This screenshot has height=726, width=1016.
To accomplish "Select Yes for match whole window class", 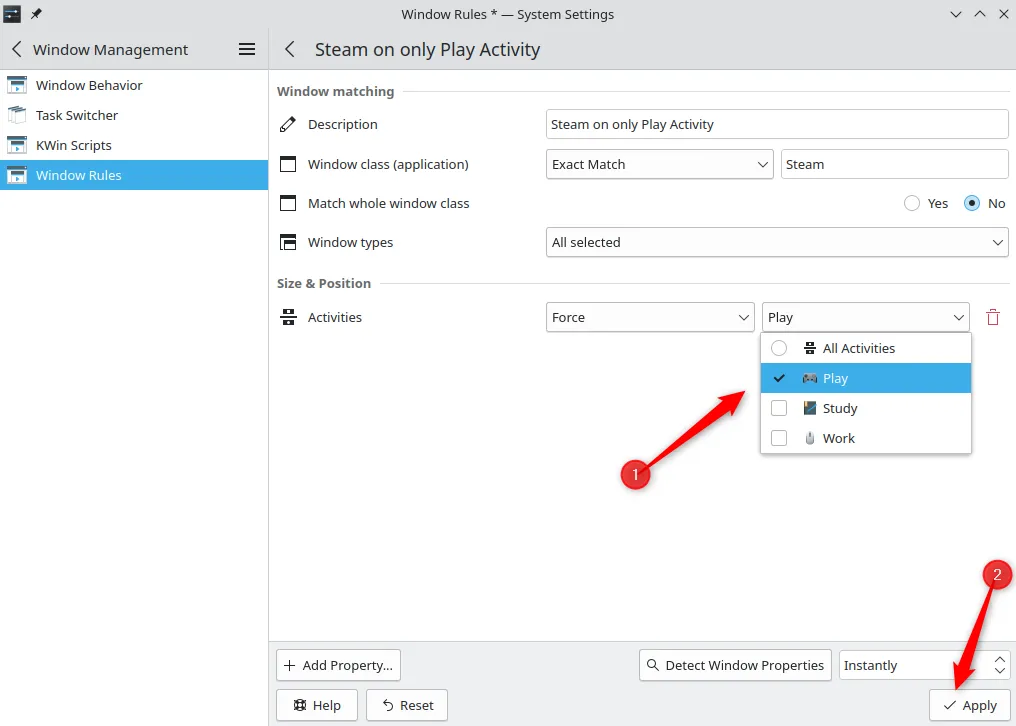I will pyautogui.click(x=912, y=203).
